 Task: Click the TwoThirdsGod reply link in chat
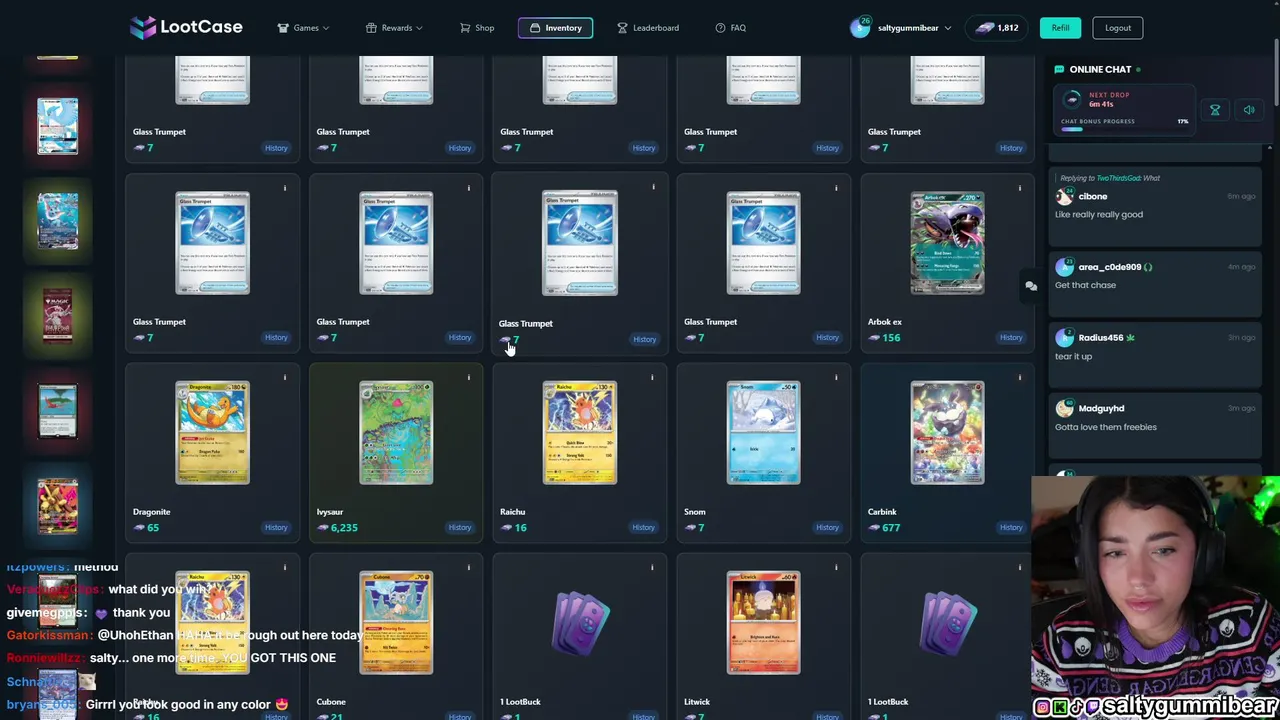pyautogui.click(x=1118, y=178)
